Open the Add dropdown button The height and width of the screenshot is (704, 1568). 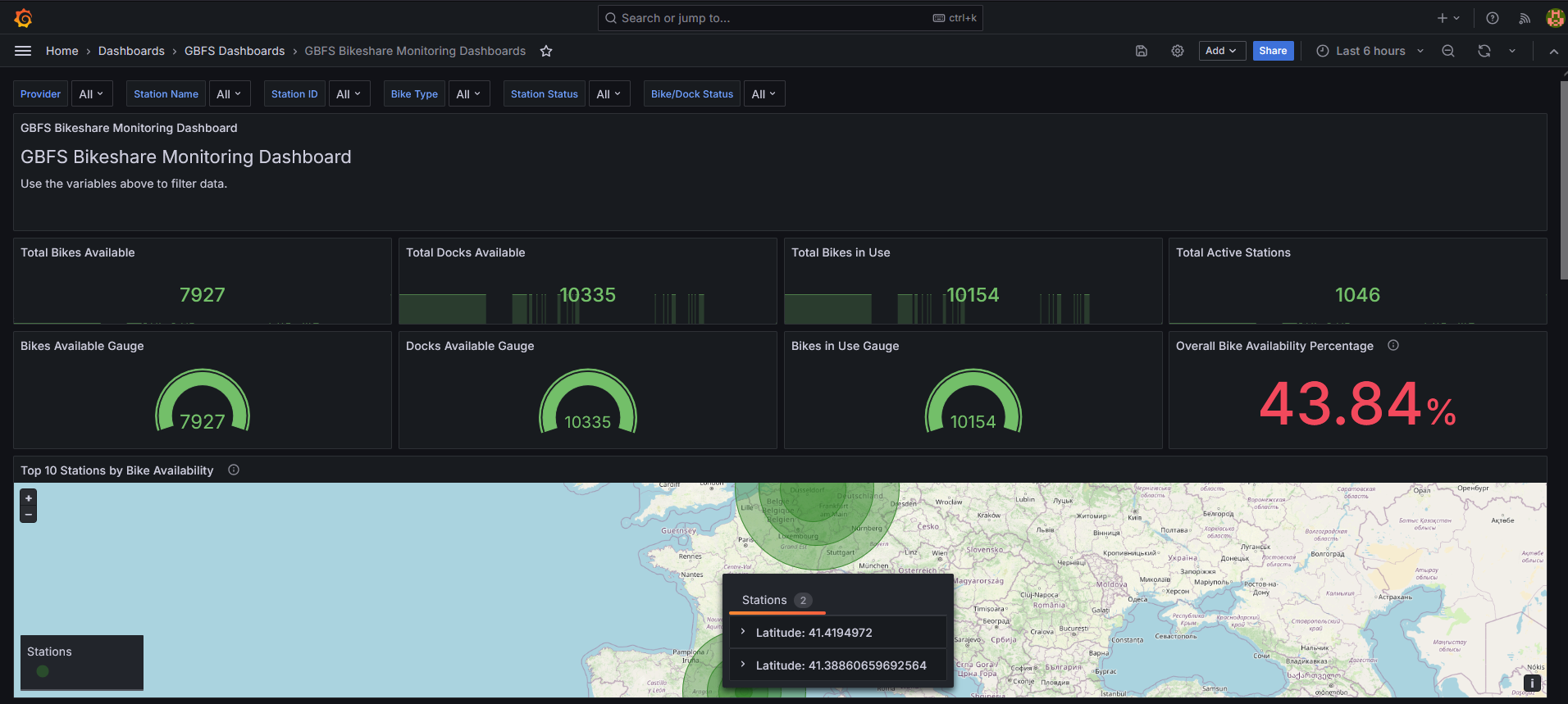click(x=1222, y=51)
